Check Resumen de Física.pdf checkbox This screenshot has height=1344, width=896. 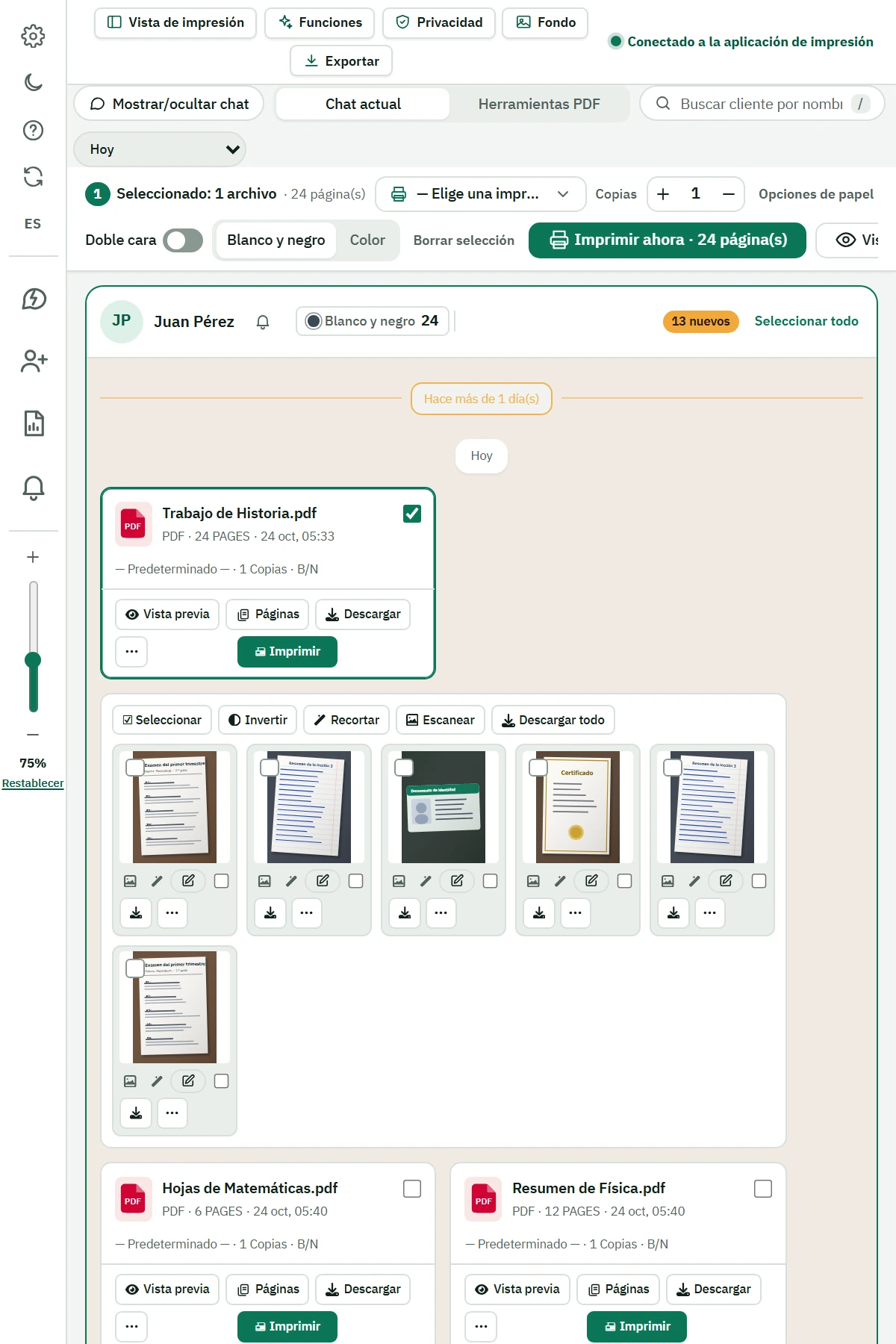point(763,1189)
